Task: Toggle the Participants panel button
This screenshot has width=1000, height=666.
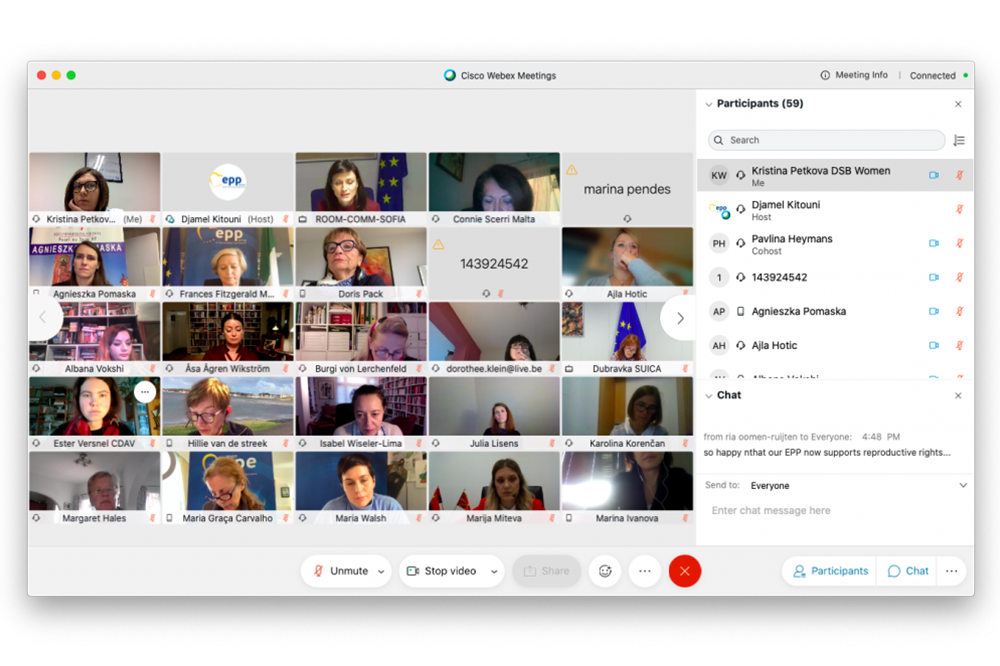Action: coord(830,571)
